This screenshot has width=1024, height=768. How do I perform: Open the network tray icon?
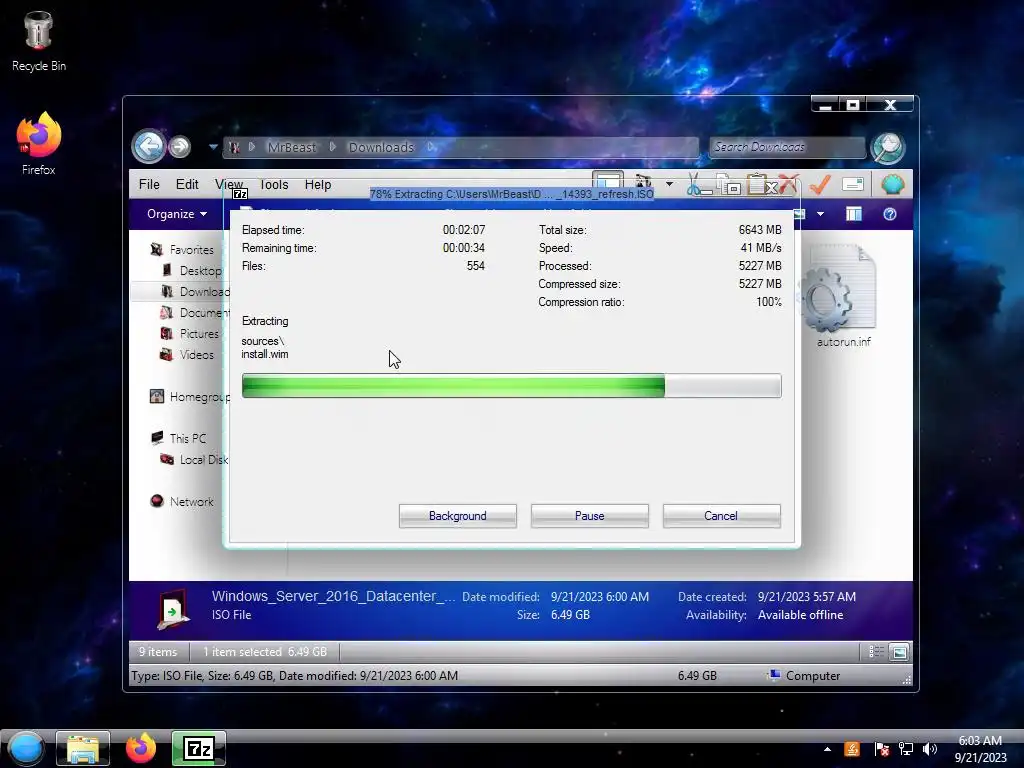pyautogui.click(x=906, y=749)
